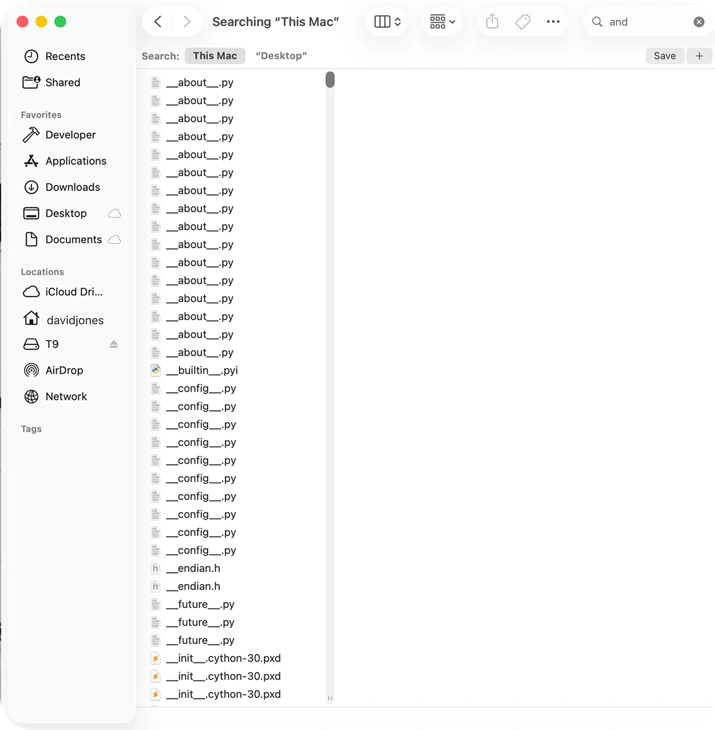The image size is (715, 730).
Task: Click the Network globe icon
Action: (x=31, y=396)
